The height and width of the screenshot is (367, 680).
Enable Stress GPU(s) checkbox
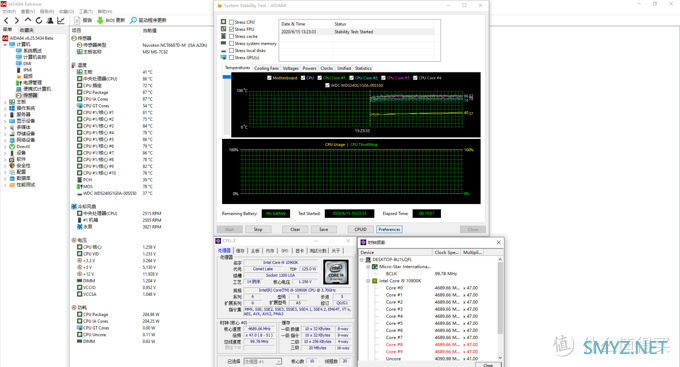pyautogui.click(x=232, y=57)
